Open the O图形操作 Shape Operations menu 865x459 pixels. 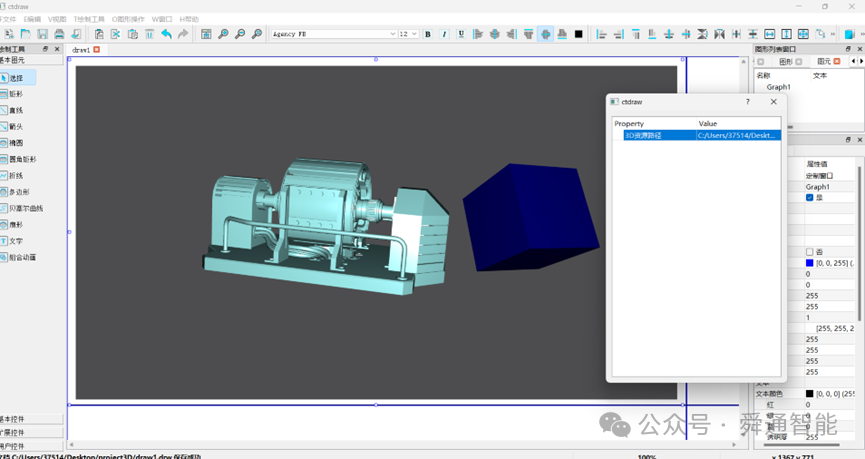[129, 19]
